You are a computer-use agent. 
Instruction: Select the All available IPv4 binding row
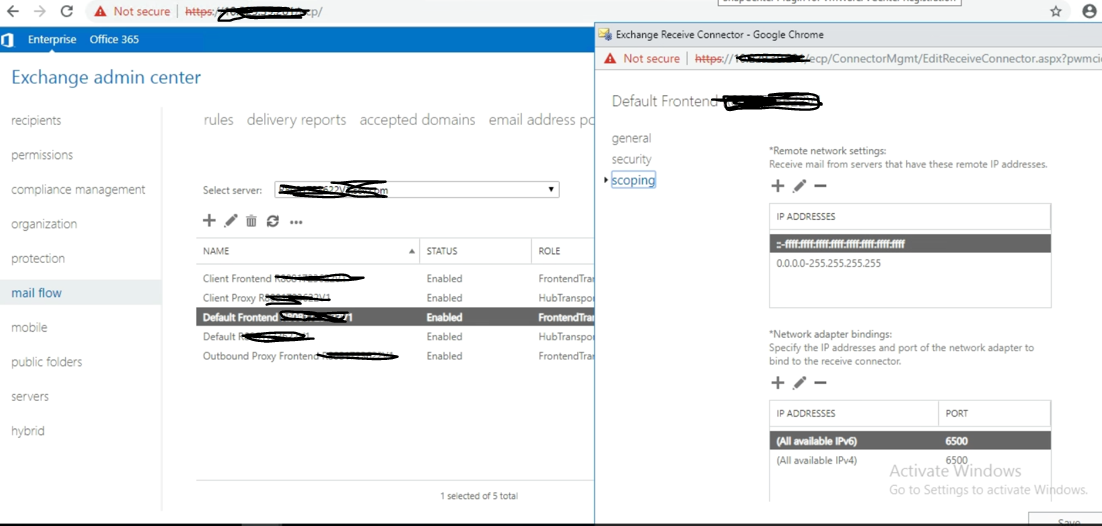910,461
